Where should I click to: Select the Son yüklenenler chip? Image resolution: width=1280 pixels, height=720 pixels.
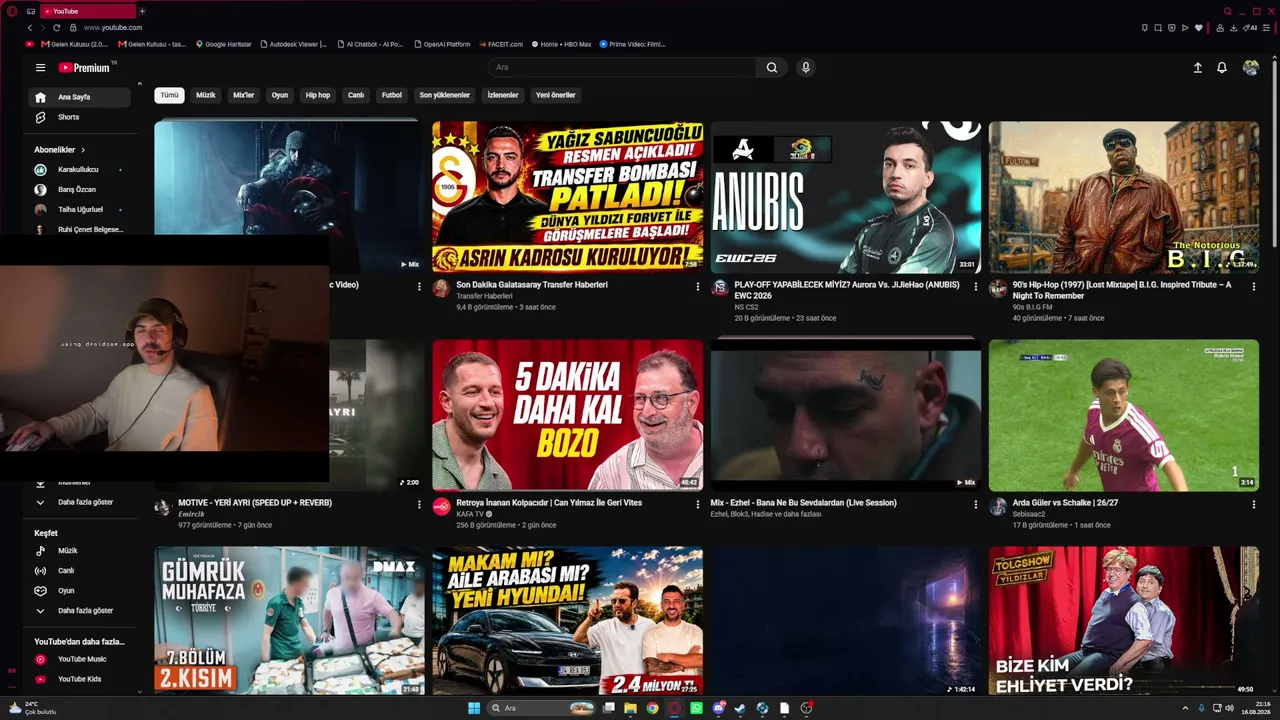point(445,95)
